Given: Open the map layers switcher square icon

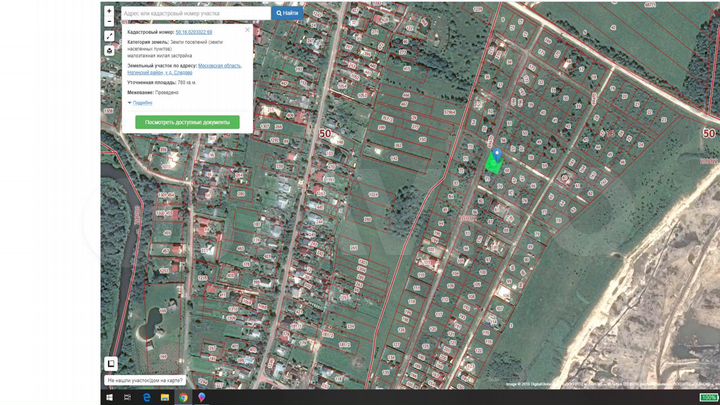Looking at the screenshot, I should pyautogui.click(x=111, y=363).
